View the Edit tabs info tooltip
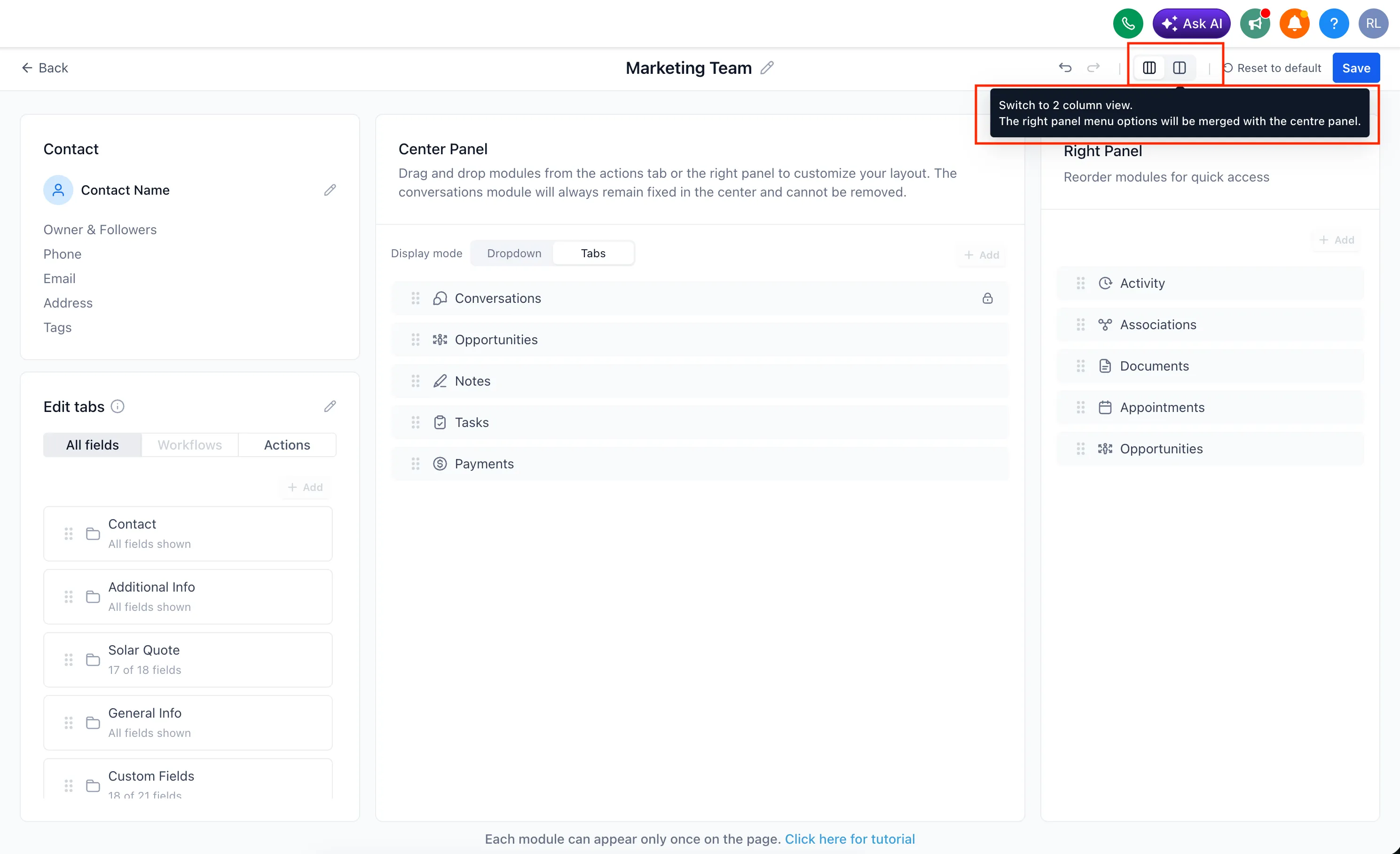 coord(118,406)
